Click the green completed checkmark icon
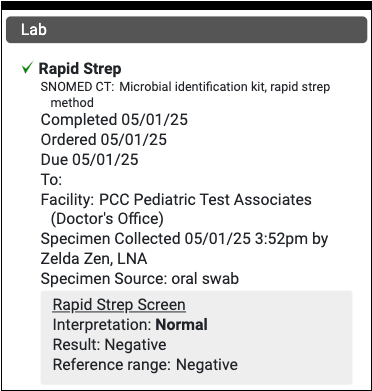Viewport: 372px width, 391px height. tap(27, 68)
